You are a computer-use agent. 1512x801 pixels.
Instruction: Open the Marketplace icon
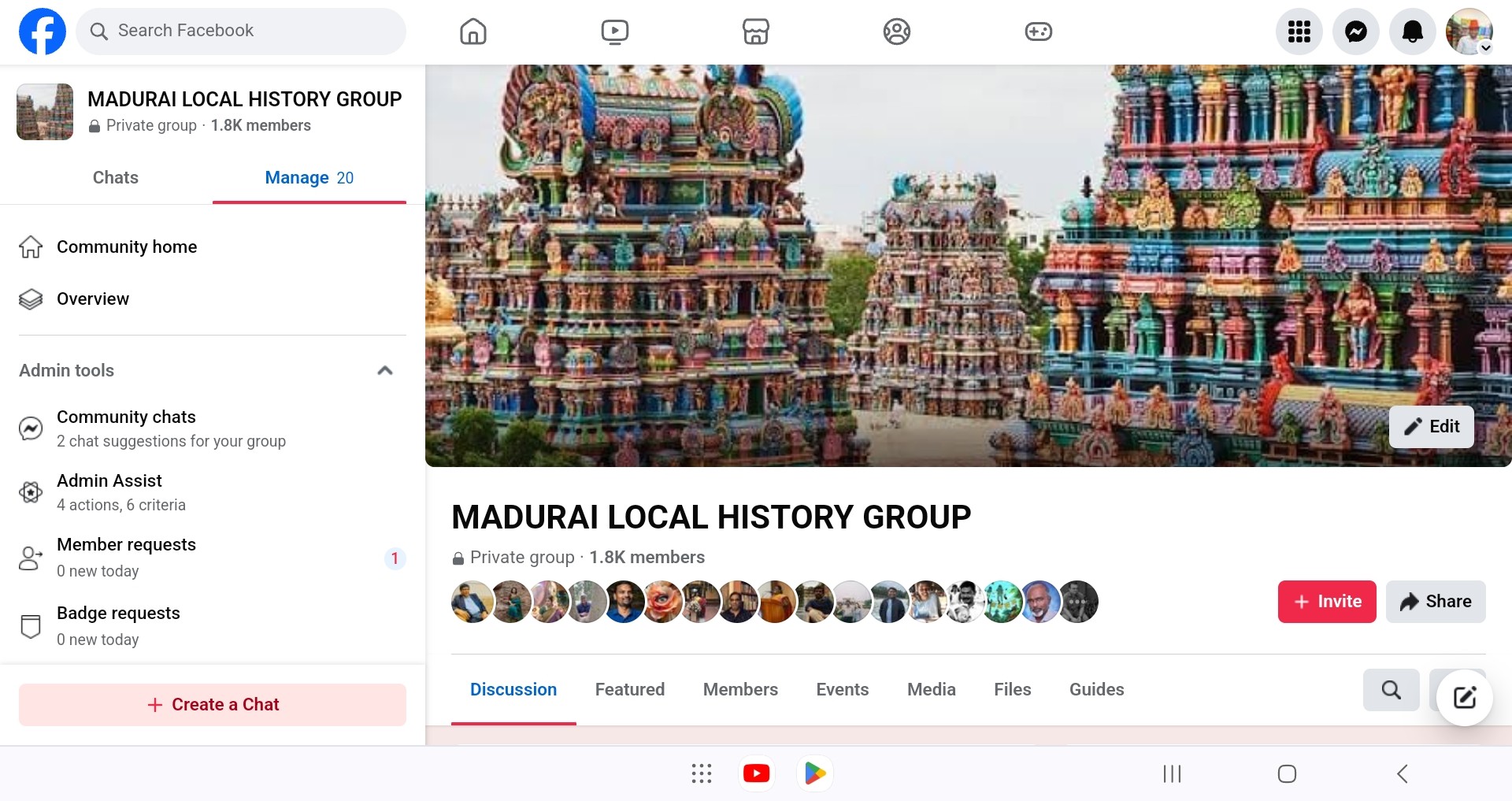pos(755,32)
